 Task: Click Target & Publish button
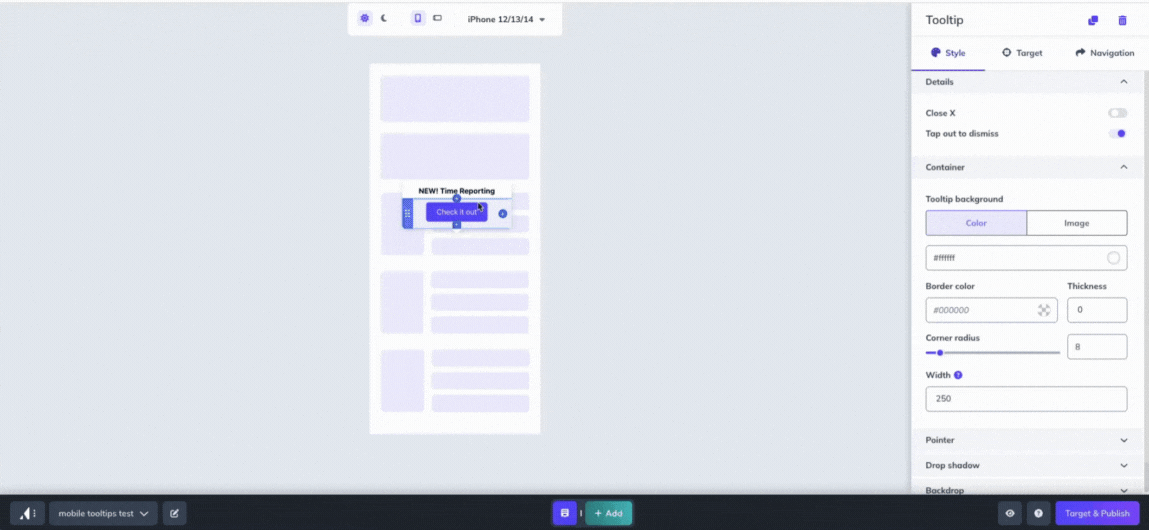click(x=1098, y=513)
